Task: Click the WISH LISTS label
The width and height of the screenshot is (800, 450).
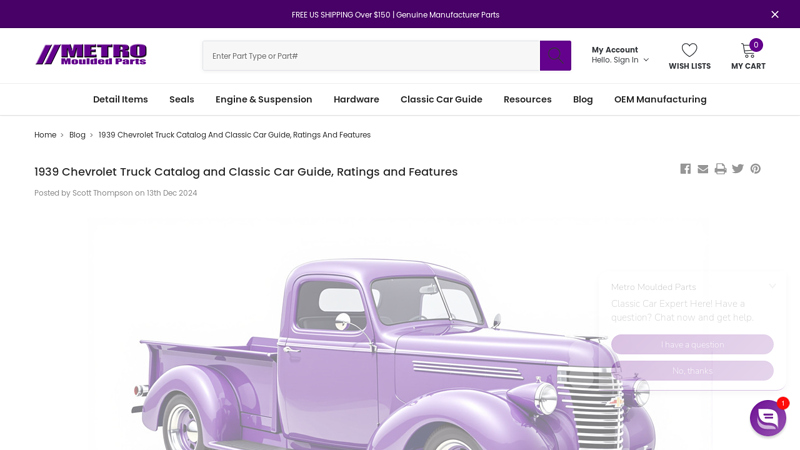Action: [689, 66]
